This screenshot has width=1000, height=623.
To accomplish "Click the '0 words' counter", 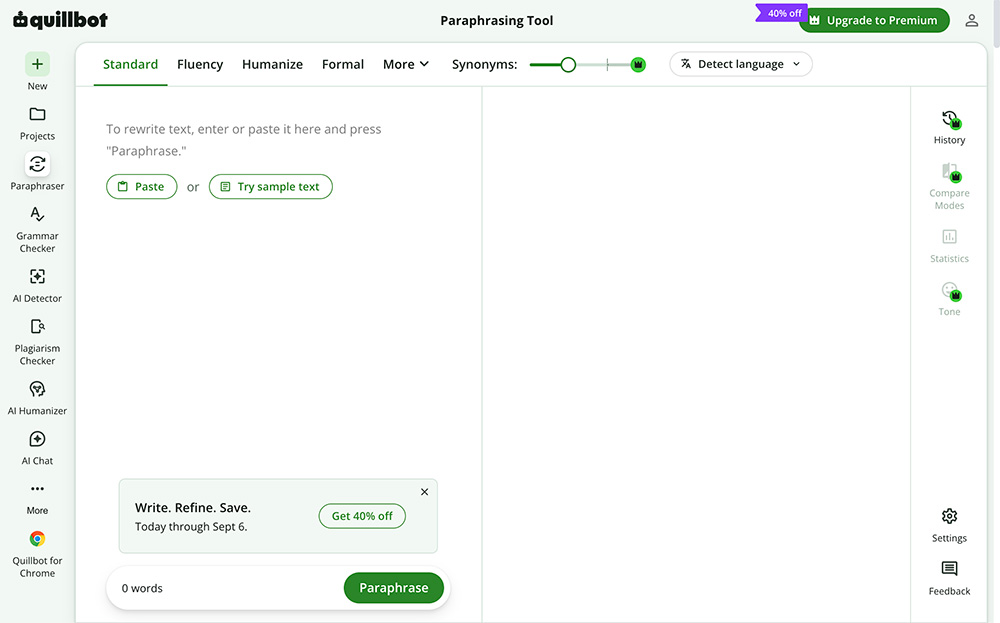I will coord(142,588).
